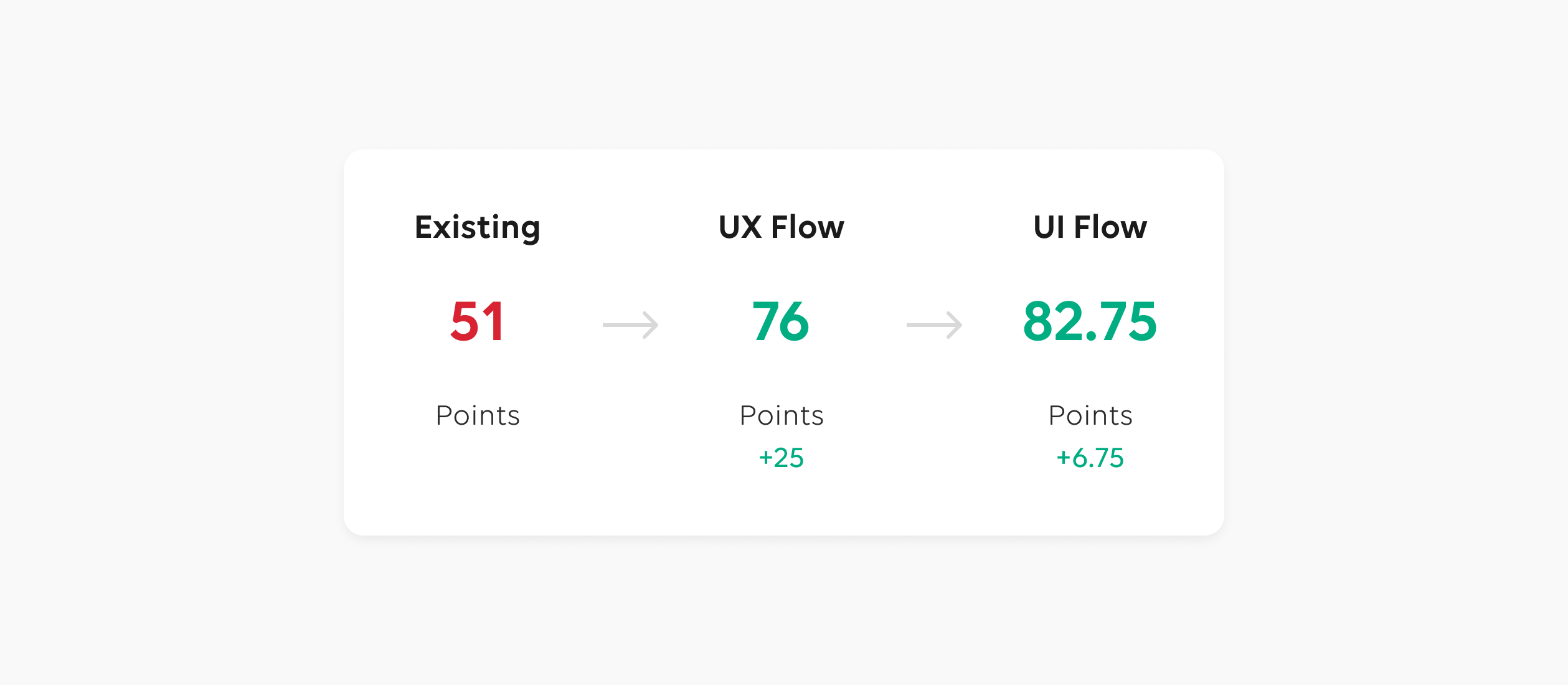The width and height of the screenshot is (1568, 685).
Task: Click the Points label under 82.75
Action: (x=1090, y=415)
